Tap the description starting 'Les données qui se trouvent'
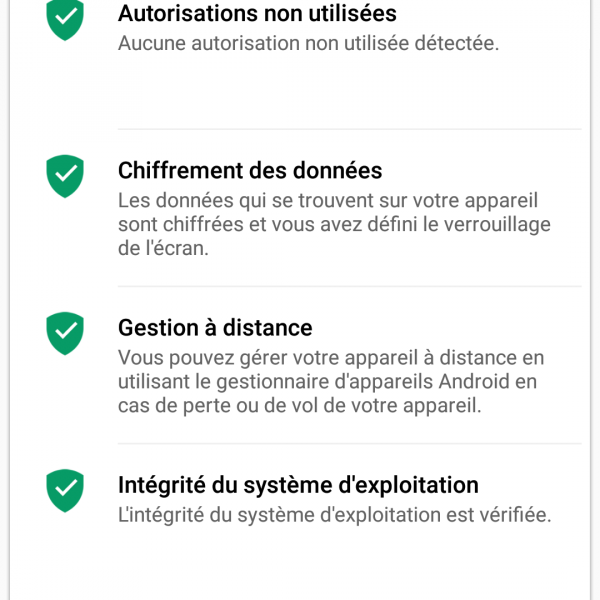The image size is (600, 600). tap(334, 224)
